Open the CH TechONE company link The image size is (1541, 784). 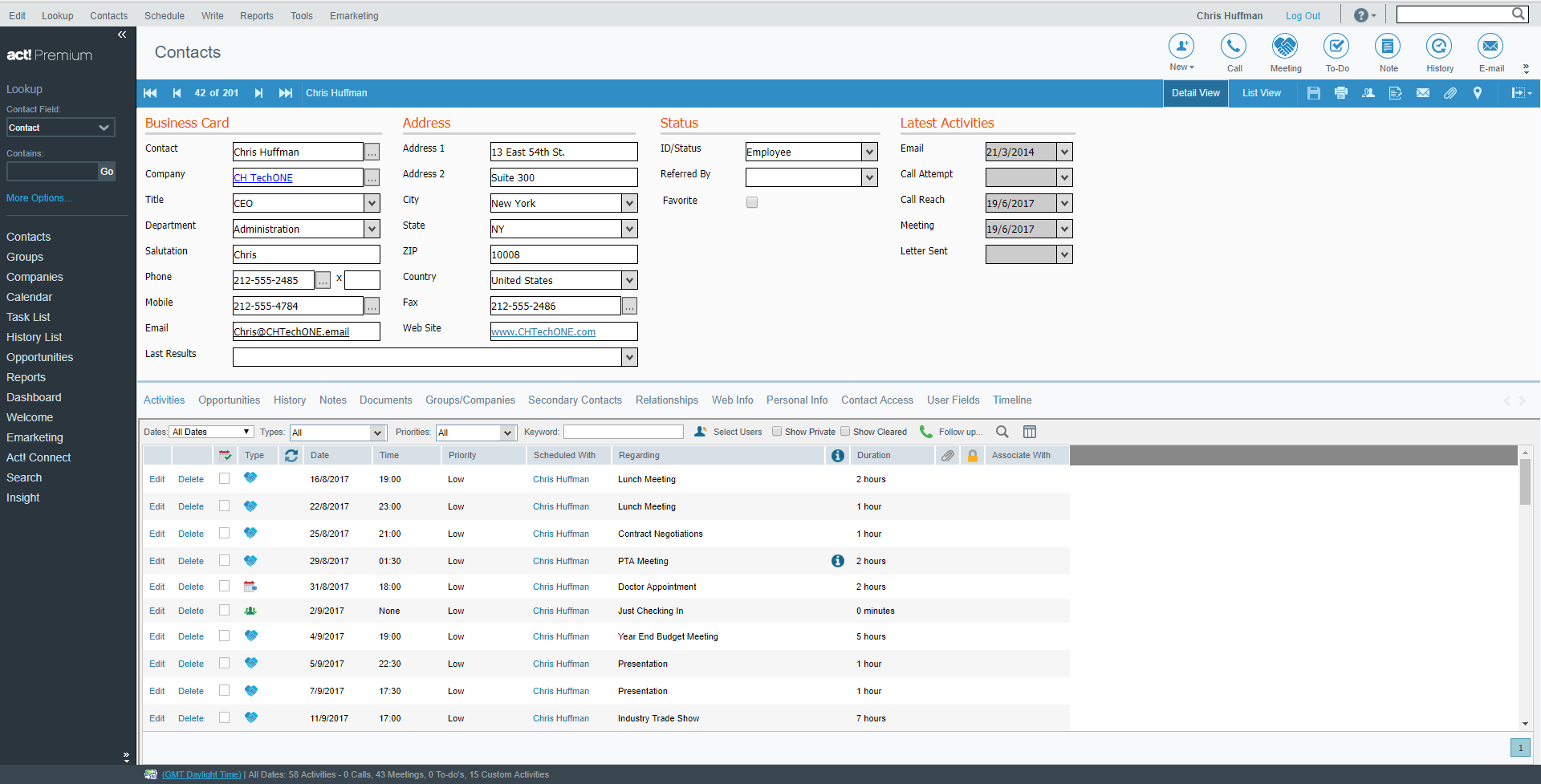(264, 177)
